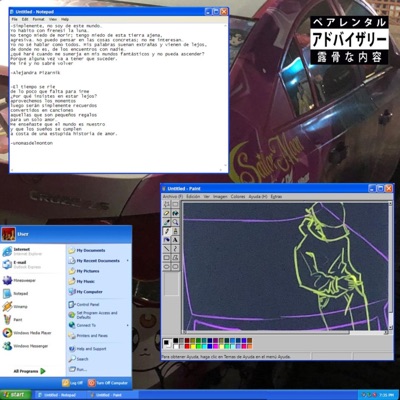Launch Paint from the Start menu list
The height and width of the screenshot is (400, 400).
coord(13,320)
